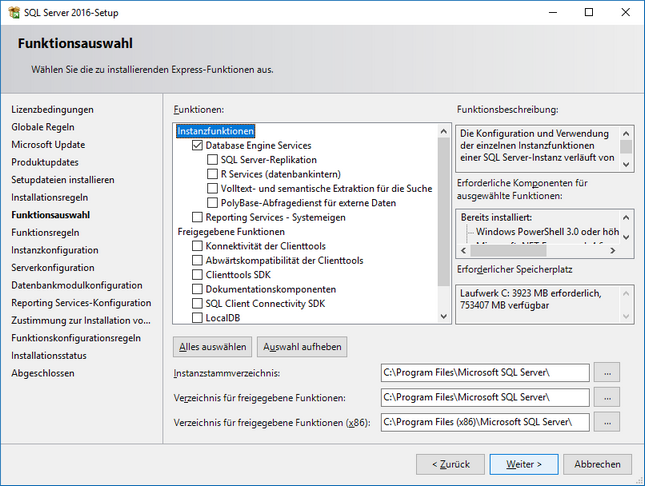Screen dimensions: 645x486
Task: Select Freigegebene Funktionen tree node
Action: pos(231,232)
